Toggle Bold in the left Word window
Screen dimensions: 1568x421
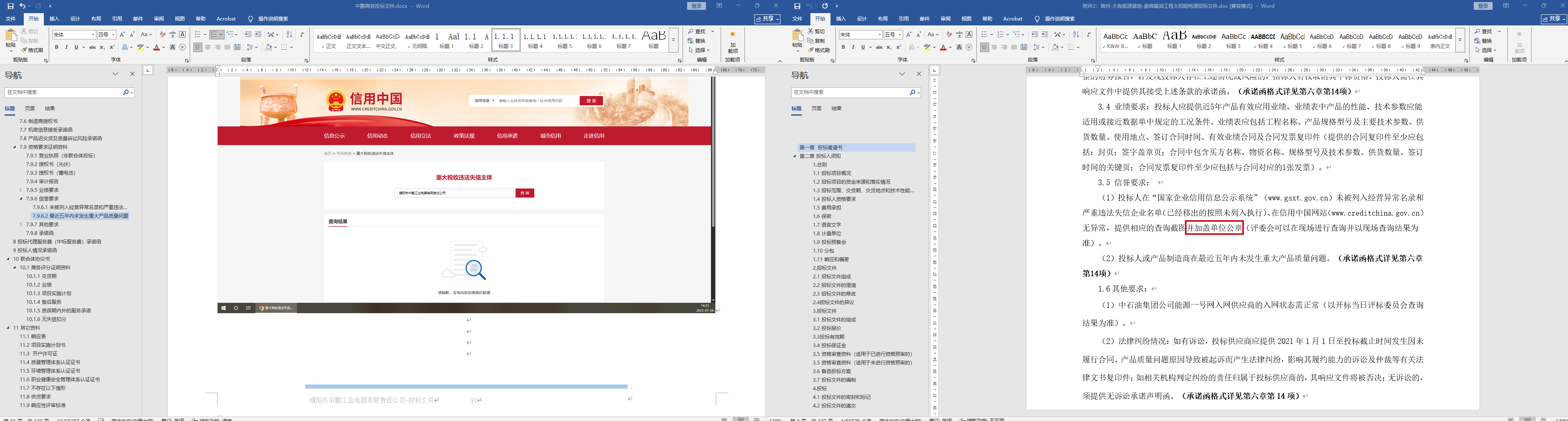tap(57, 47)
